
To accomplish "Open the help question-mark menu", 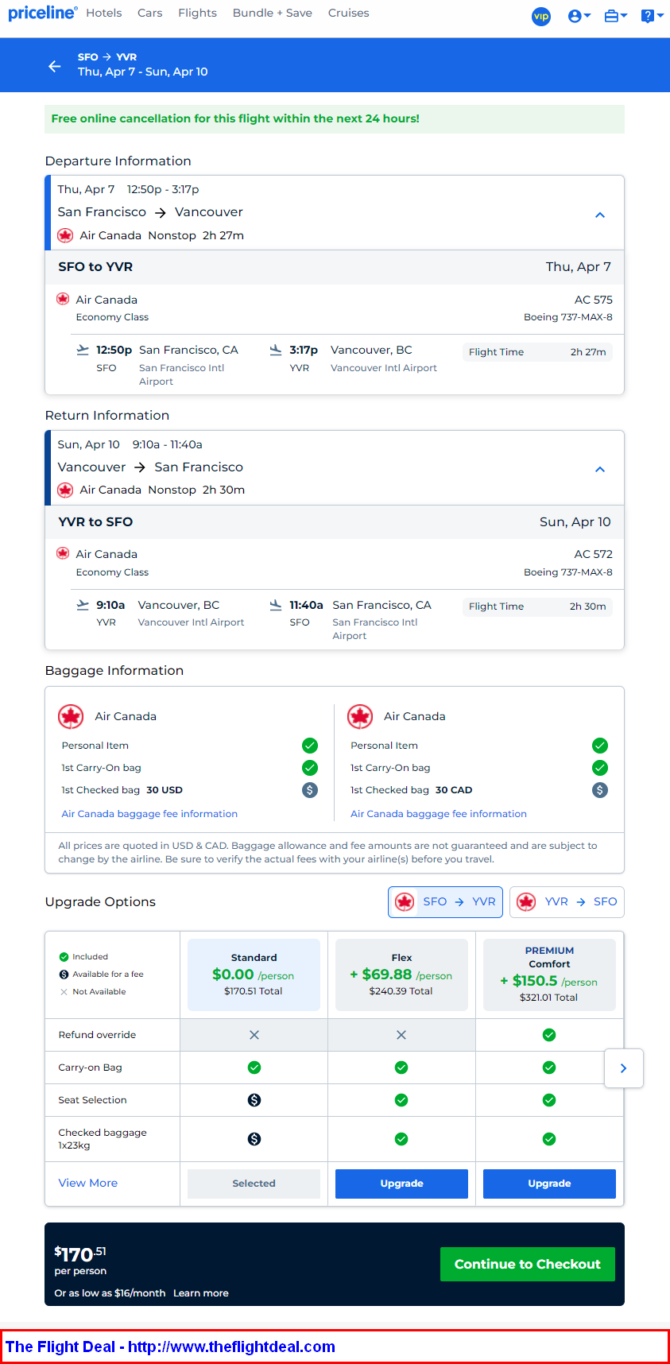I will [652, 16].
